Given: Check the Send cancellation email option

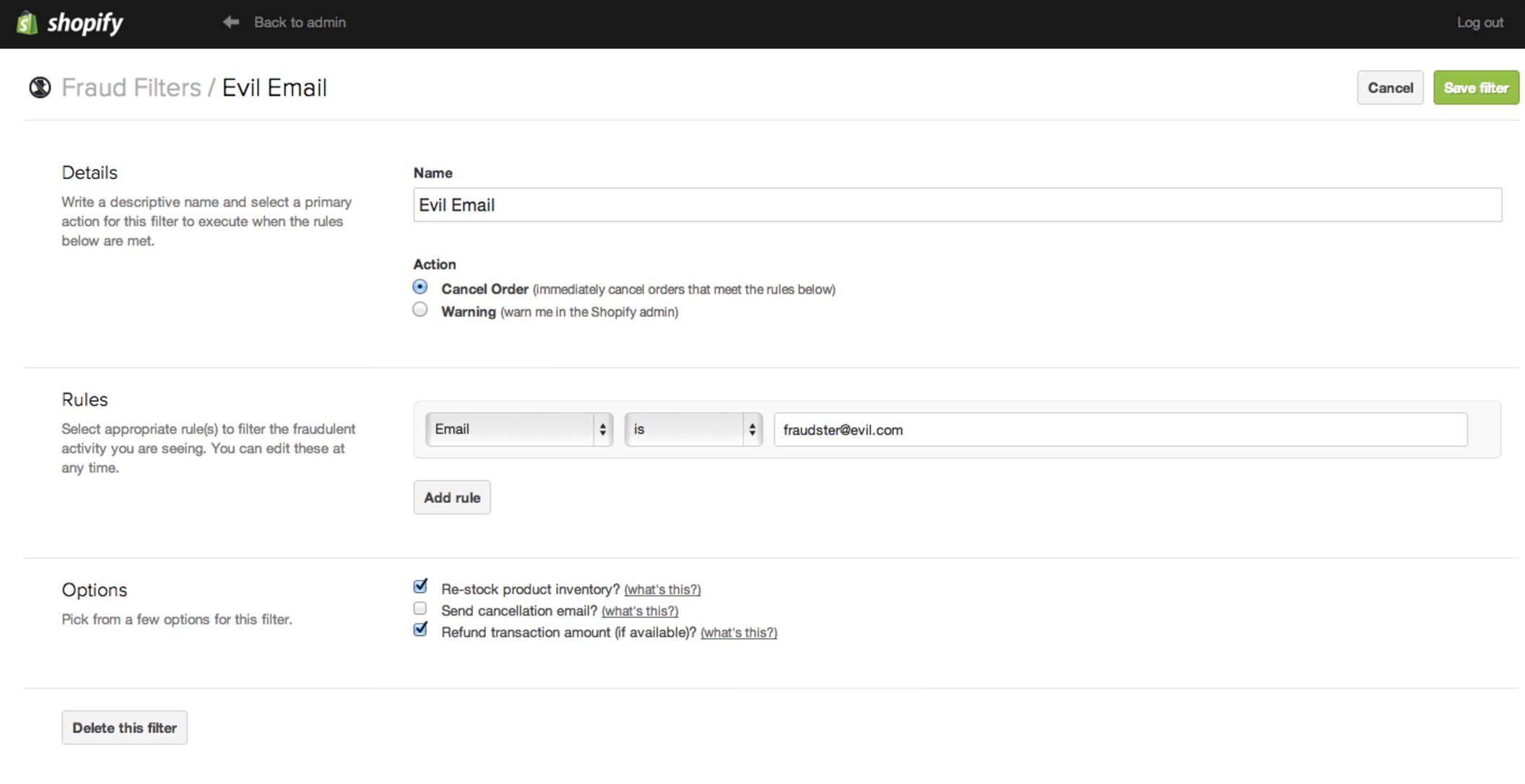Looking at the screenshot, I should 420,609.
